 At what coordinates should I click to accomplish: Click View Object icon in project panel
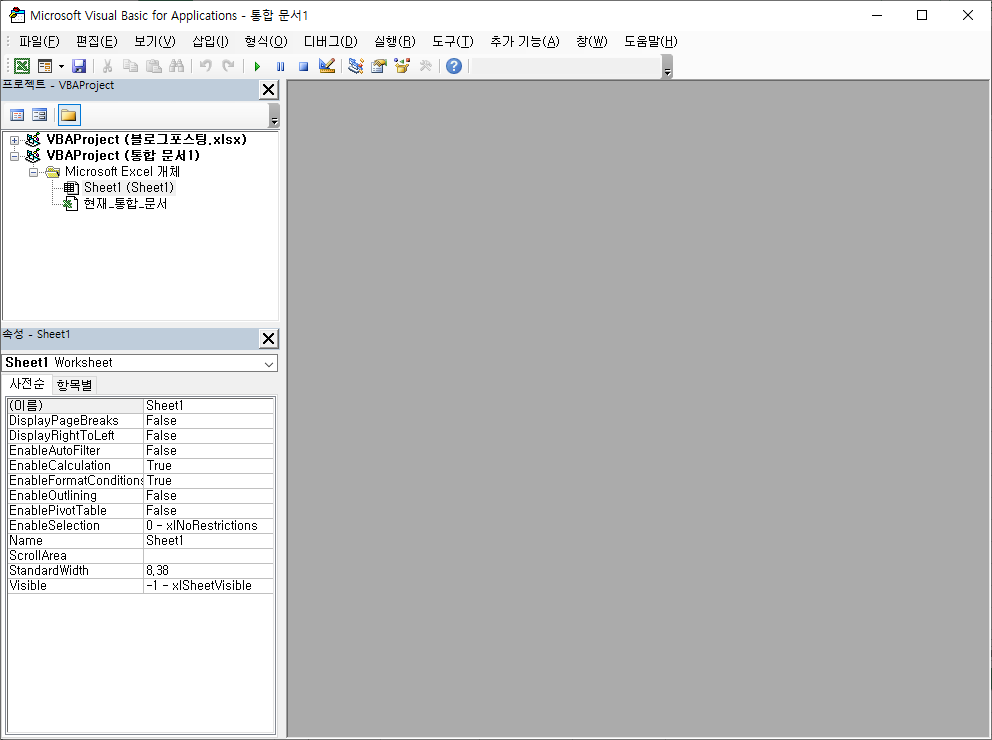coord(39,115)
